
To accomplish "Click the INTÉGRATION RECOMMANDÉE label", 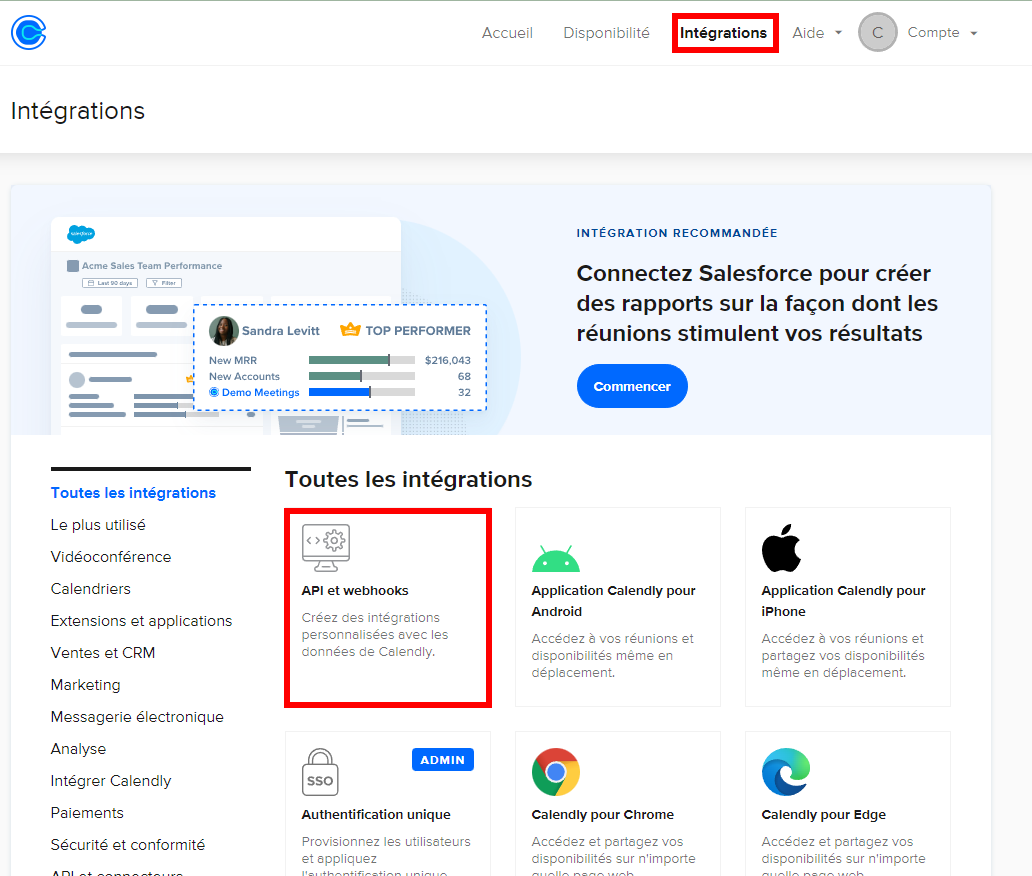I will [x=677, y=233].
